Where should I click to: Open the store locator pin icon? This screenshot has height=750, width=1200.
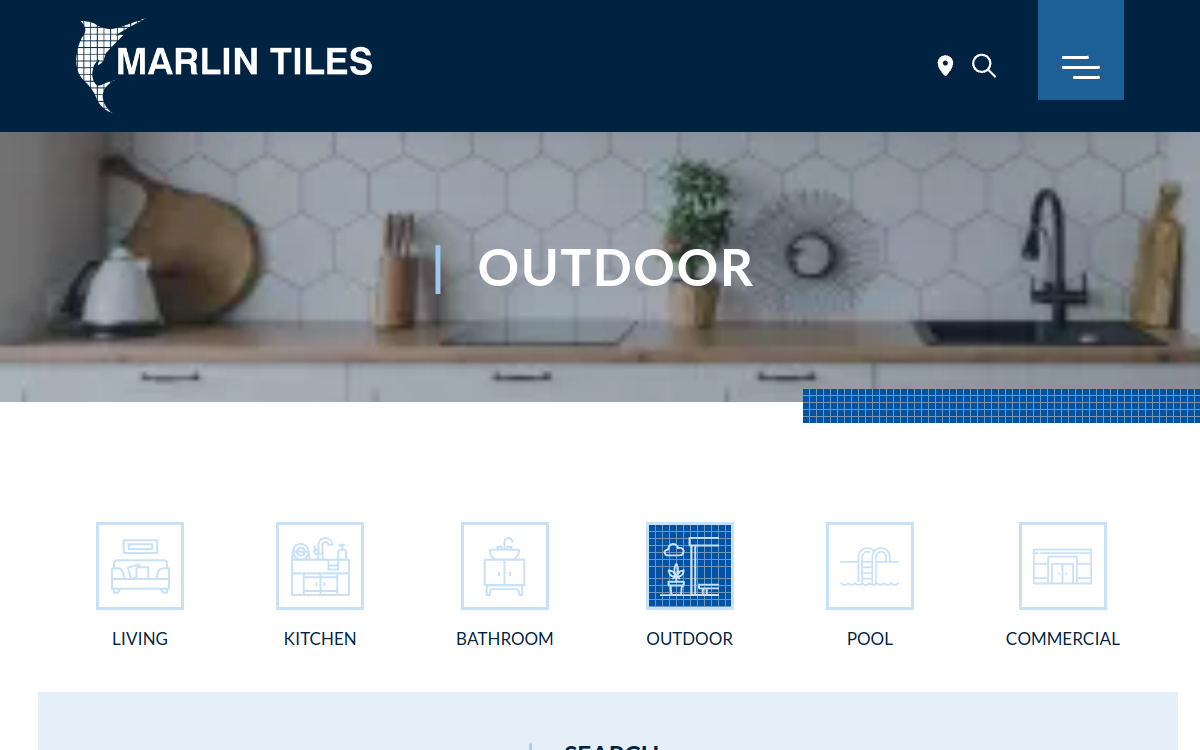[945, 66]
